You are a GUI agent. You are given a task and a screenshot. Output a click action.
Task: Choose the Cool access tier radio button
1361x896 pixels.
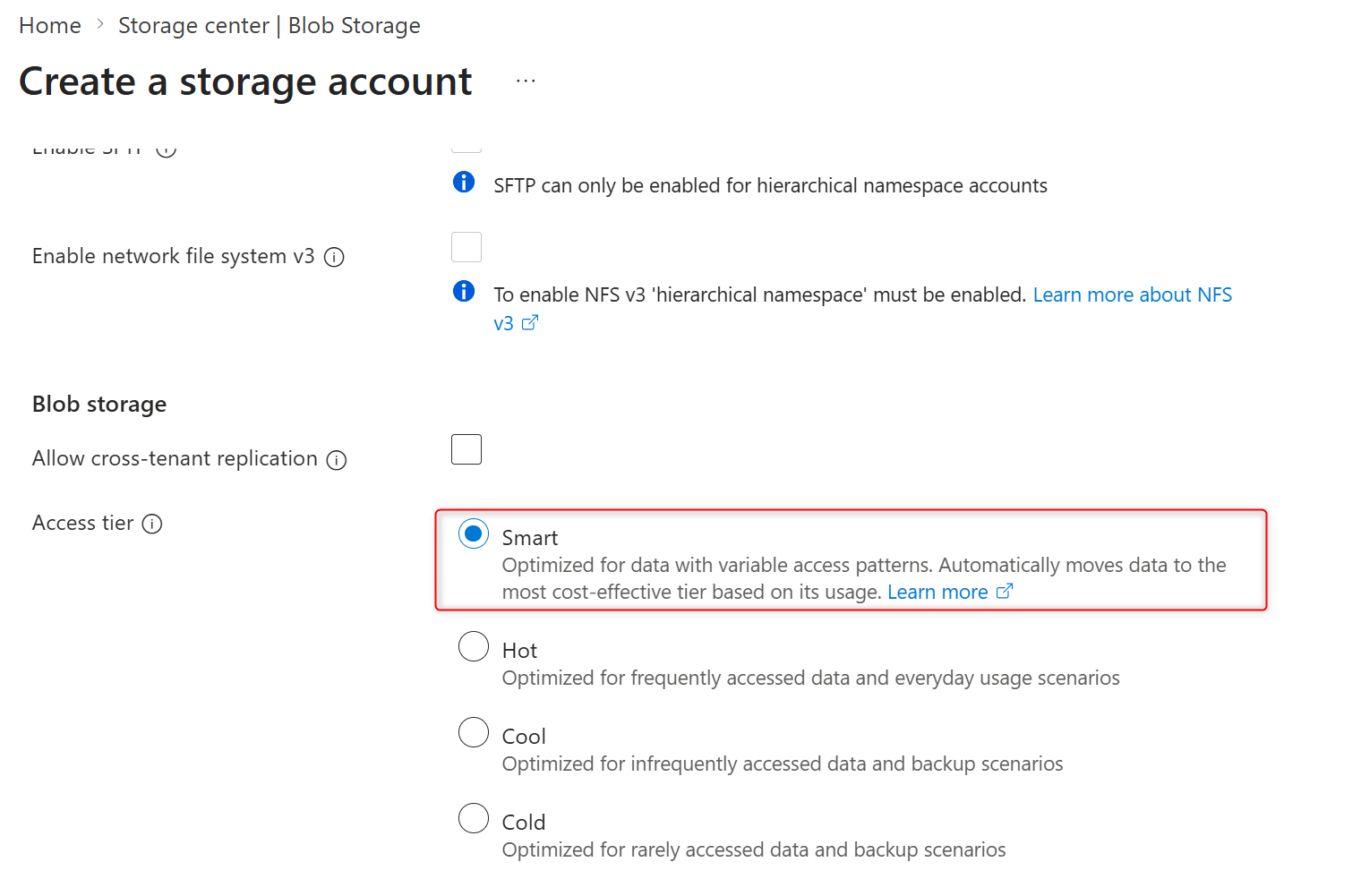pyautogui.click(x=474, y=732)
